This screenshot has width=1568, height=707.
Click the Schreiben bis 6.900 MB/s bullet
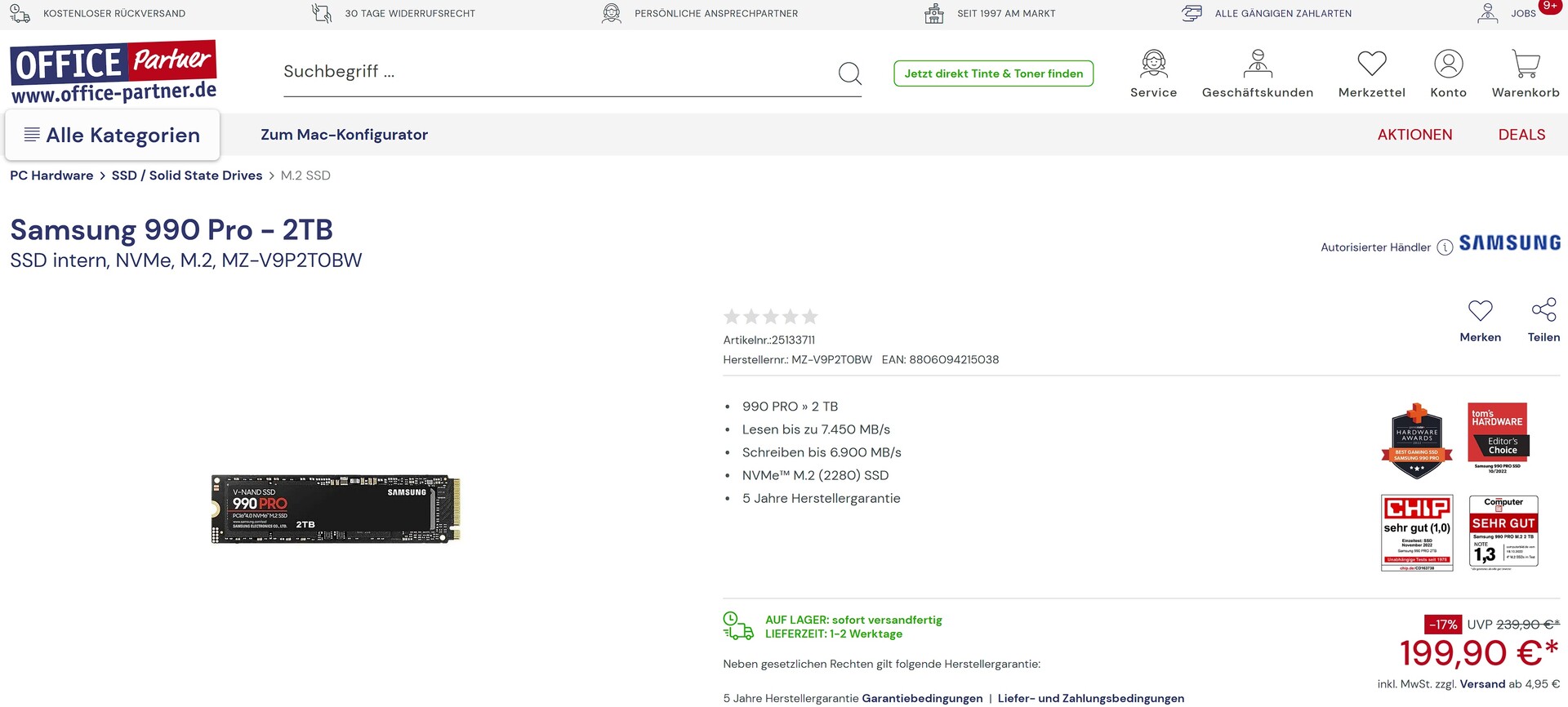coord(822,452)
